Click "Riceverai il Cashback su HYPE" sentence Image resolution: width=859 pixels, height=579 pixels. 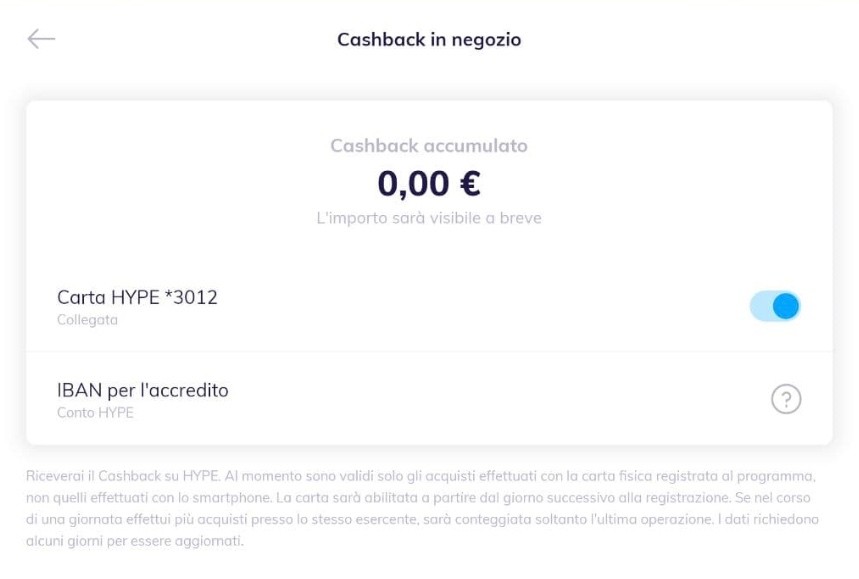[129, 475]
